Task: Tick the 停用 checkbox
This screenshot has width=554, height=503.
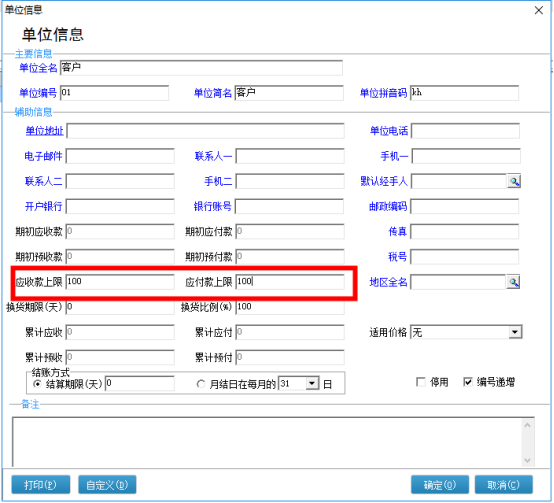Action: coord(421,382)
